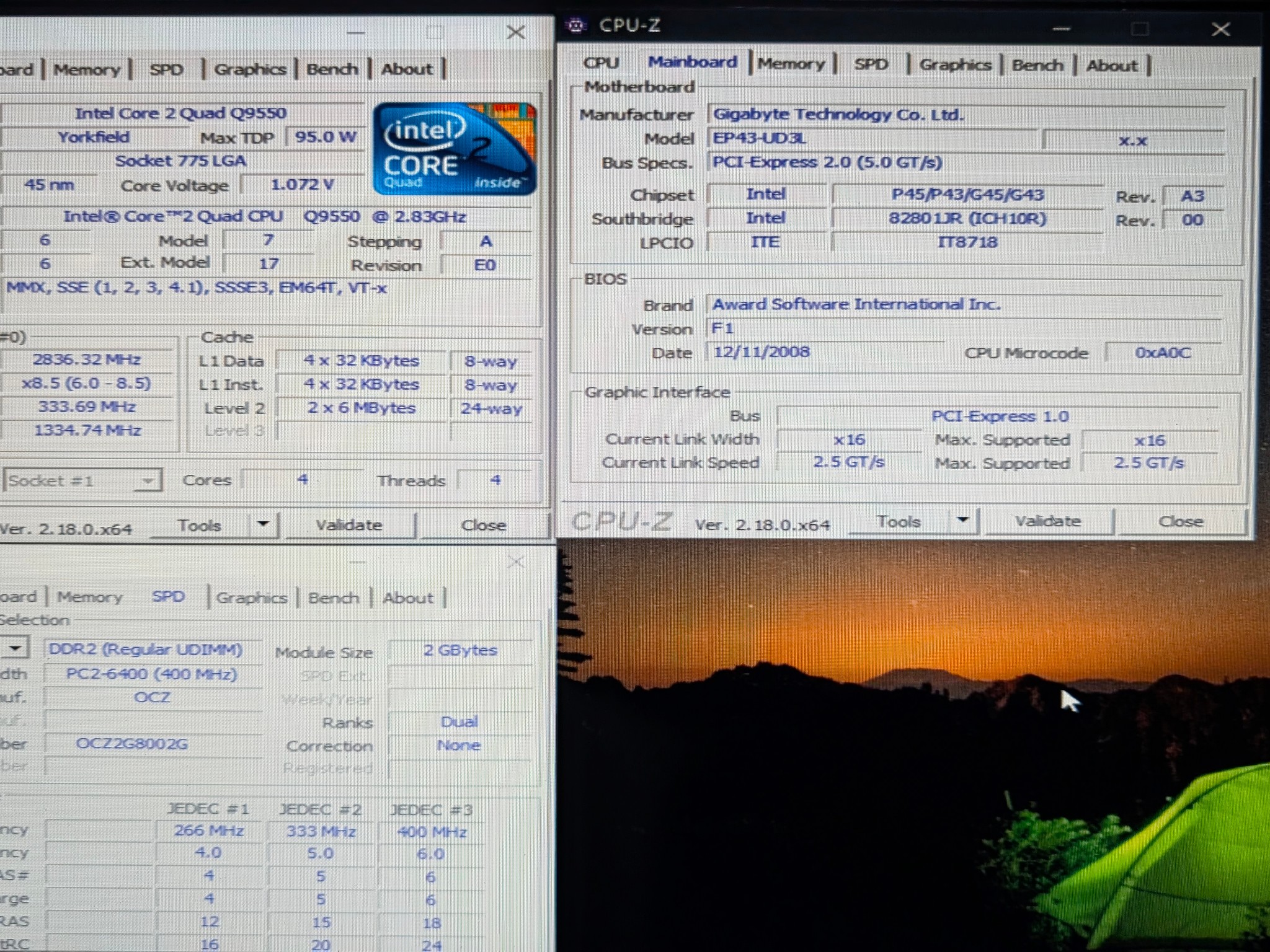Click the Max TDP 95.0 W value
This screenshot has height=952, width=1270.
[x=325, y=137]
